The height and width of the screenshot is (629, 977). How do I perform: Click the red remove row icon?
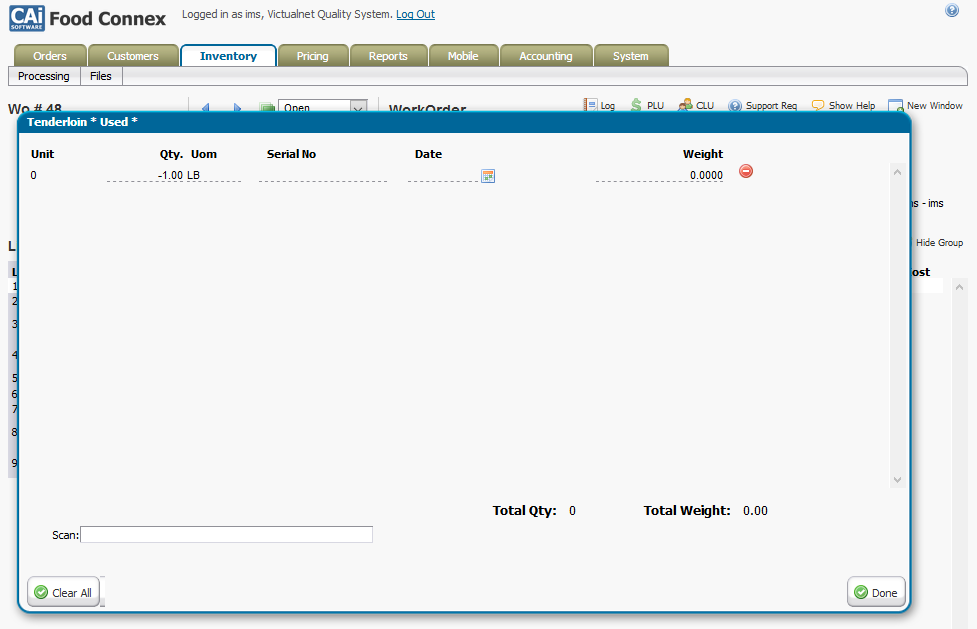tap(746, 171)
